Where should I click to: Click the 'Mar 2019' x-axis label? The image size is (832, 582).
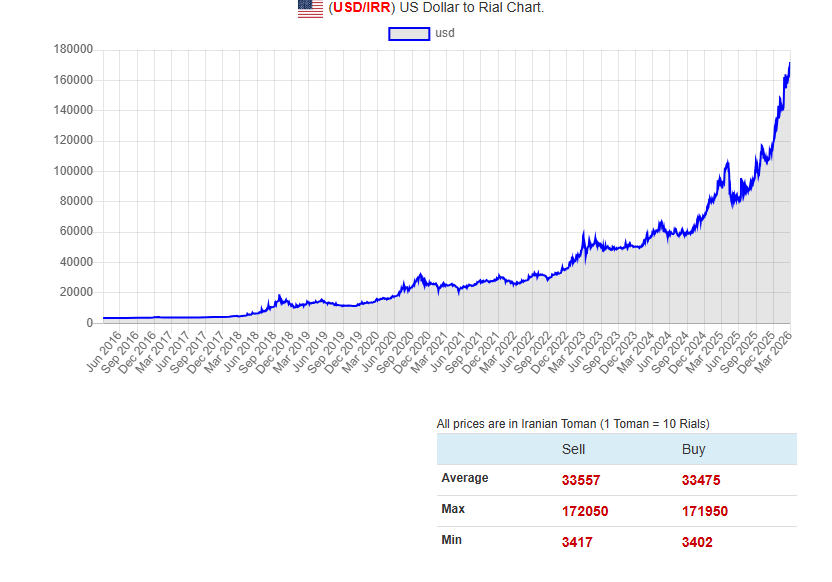coord(291,351)
